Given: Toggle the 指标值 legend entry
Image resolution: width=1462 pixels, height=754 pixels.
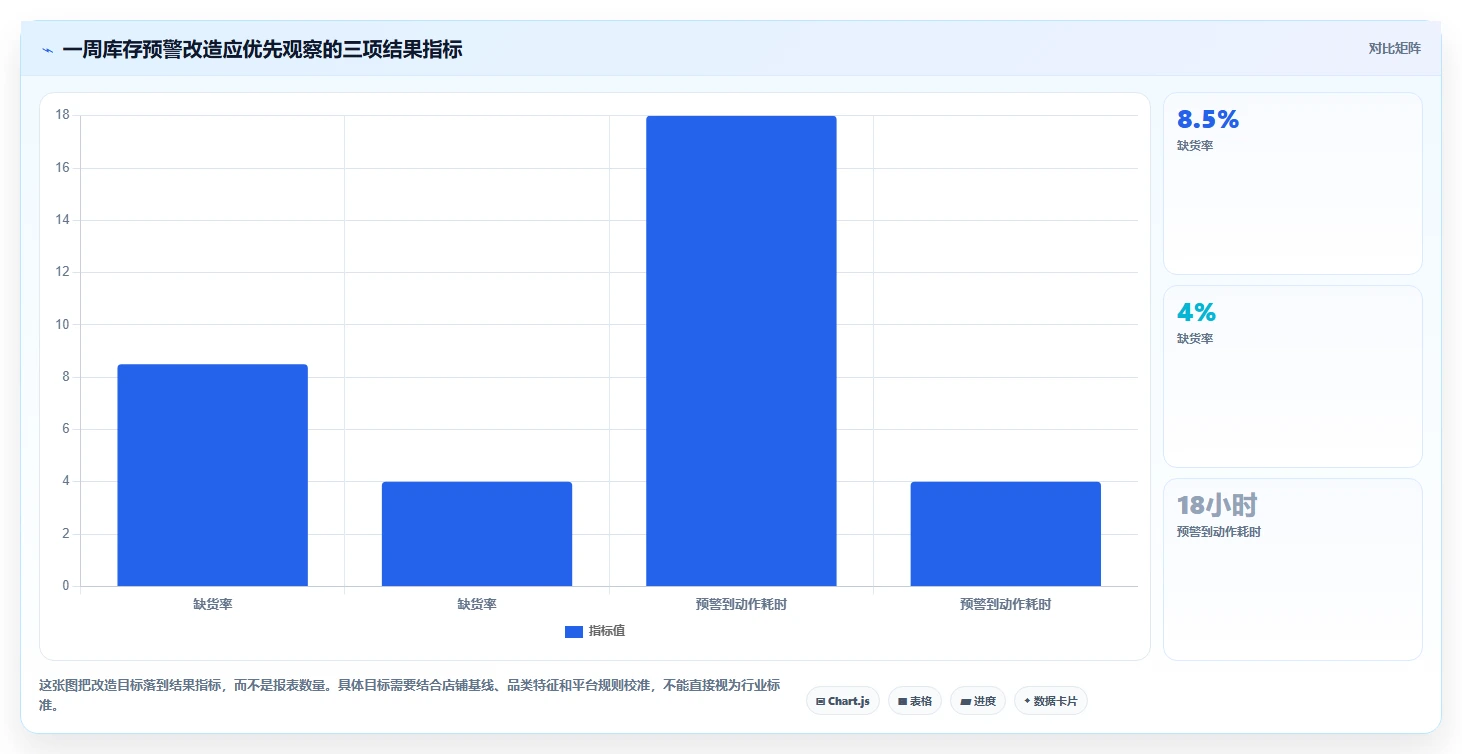Looking at the screenshot, I should pyautogui.click(x=595, y=631).
